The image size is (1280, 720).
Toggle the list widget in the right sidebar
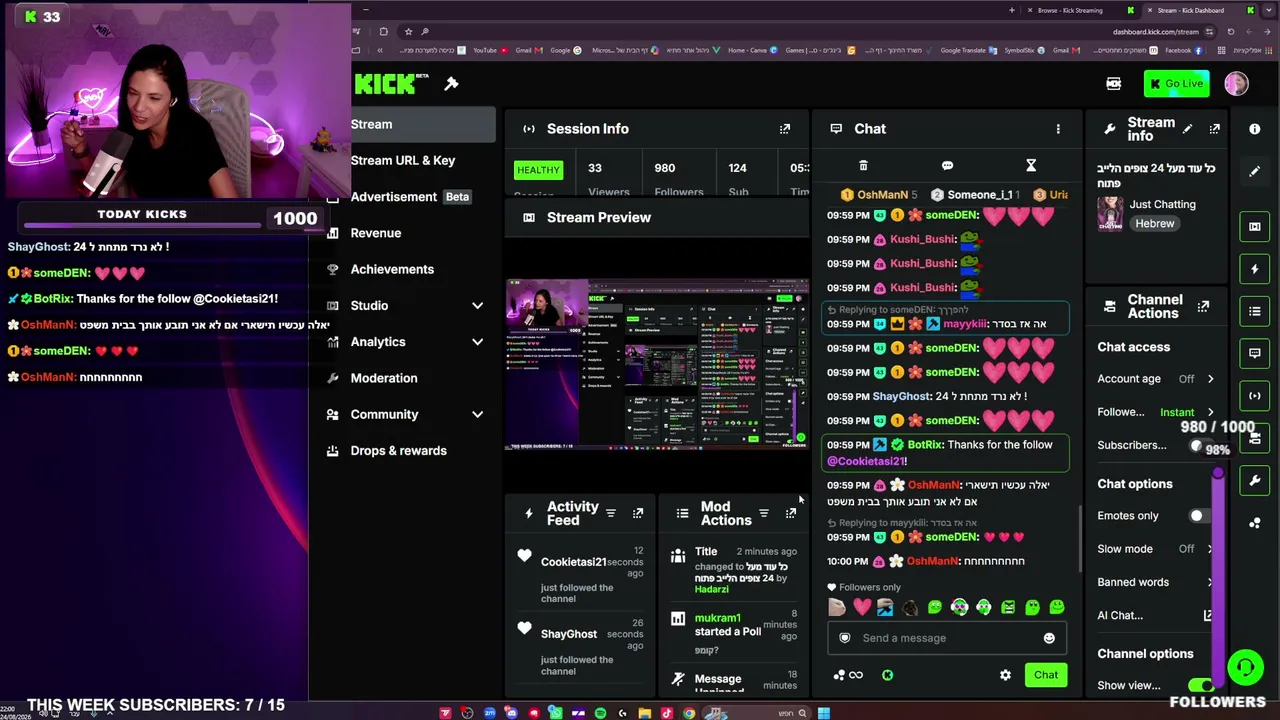1255,311
